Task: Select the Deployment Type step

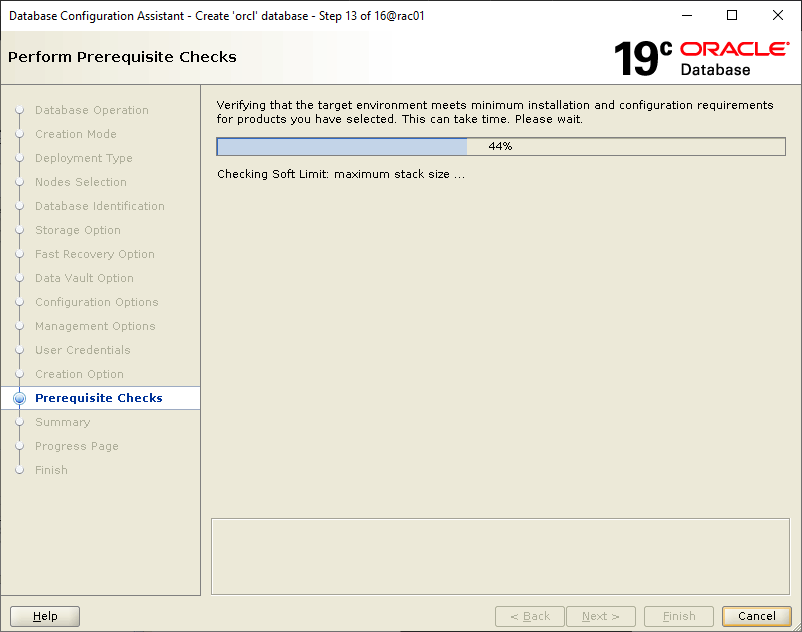Action: point(84,158)
